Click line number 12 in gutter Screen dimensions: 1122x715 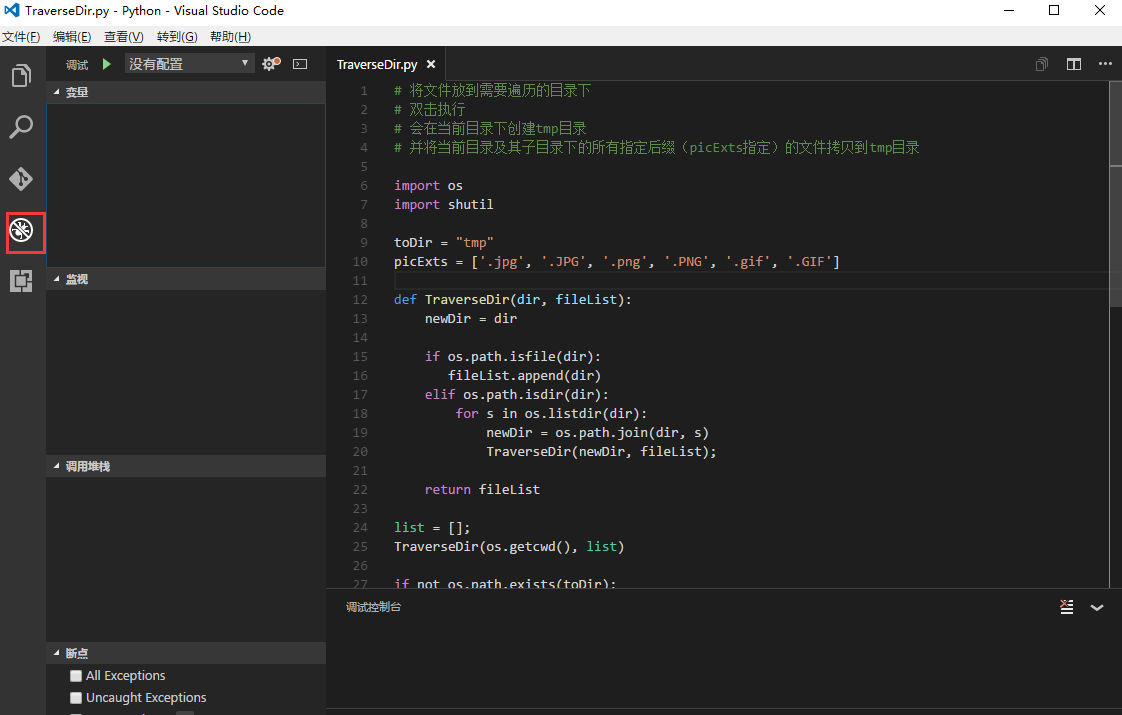[x=361, y=300]
